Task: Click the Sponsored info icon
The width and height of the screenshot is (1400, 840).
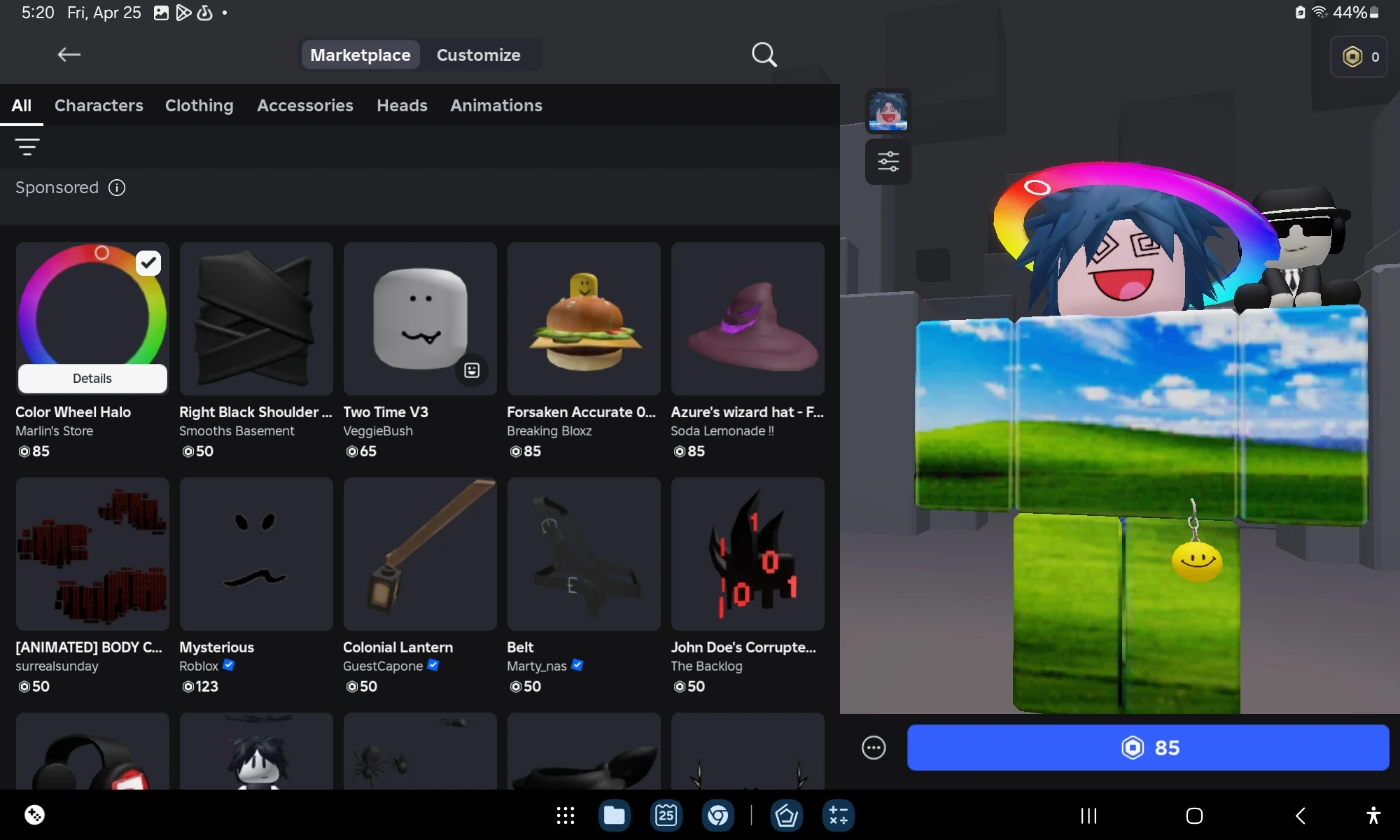Action: [117, 188]
